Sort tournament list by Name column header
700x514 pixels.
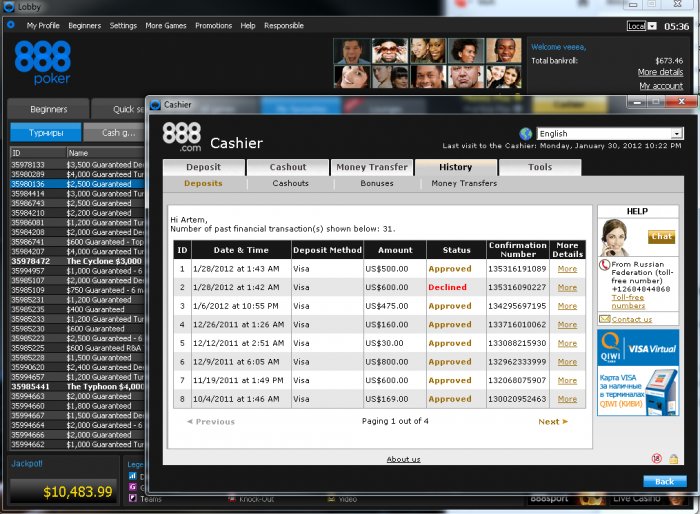tap(105, 153)
